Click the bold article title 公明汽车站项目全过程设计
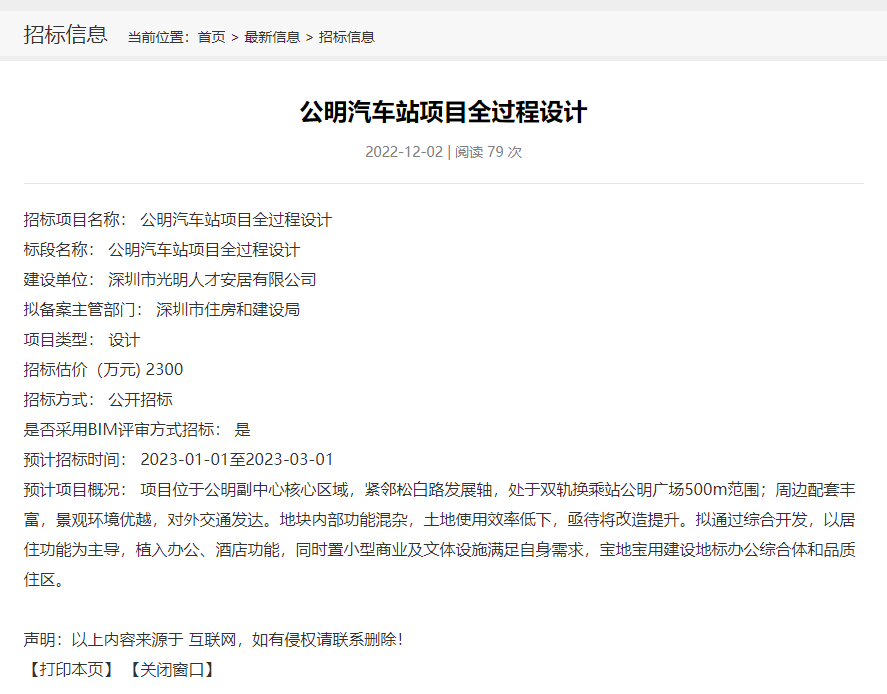 click(x=443, y=112)
